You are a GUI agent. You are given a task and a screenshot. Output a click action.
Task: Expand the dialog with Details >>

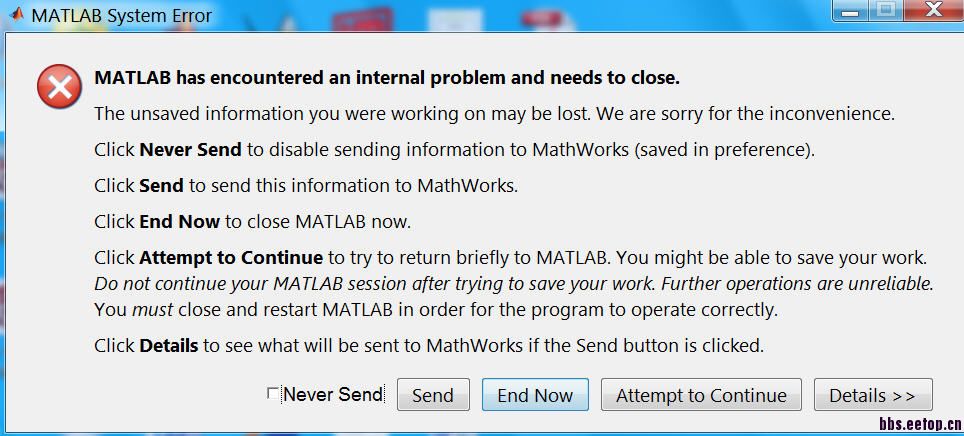click(872, 395)
